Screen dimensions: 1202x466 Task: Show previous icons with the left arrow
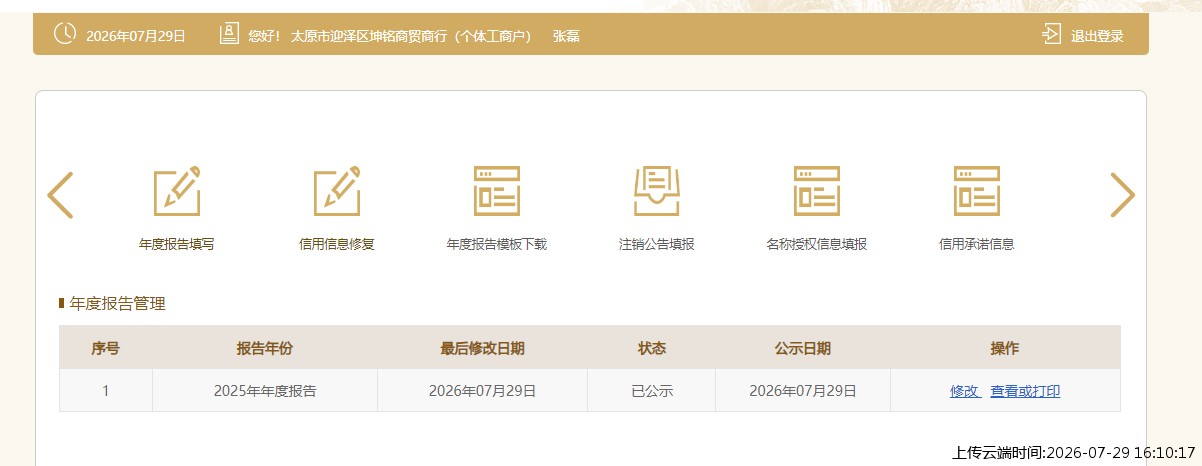point(60,195)
